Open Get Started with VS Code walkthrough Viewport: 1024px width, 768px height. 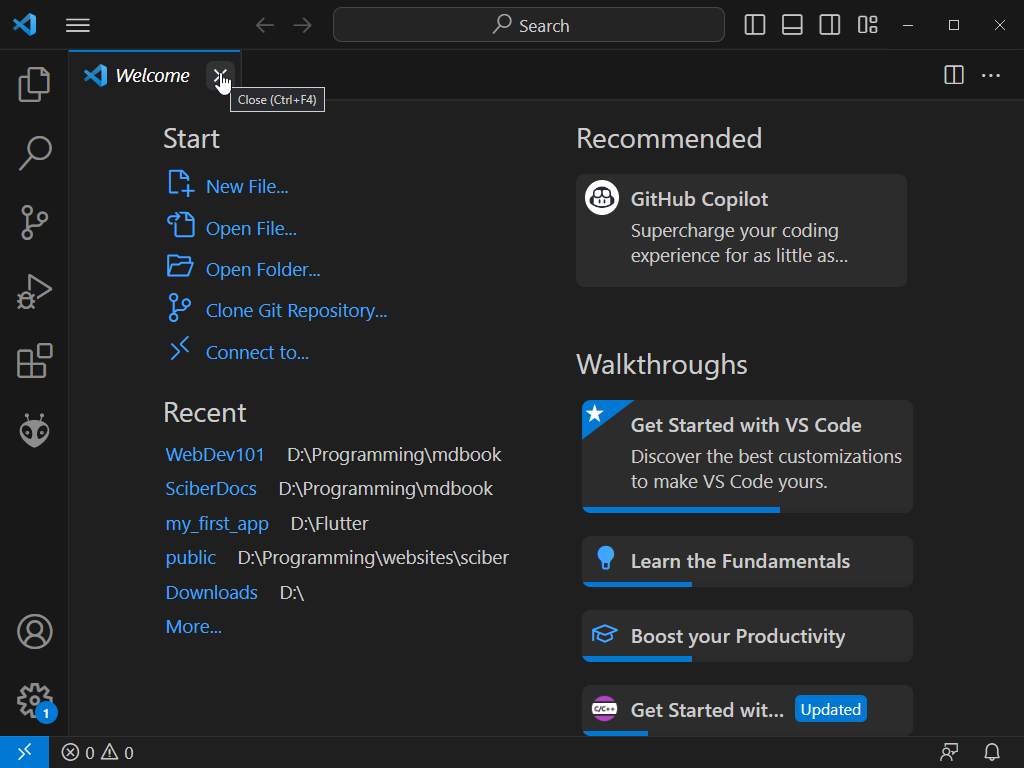click(x=747, y=456)
